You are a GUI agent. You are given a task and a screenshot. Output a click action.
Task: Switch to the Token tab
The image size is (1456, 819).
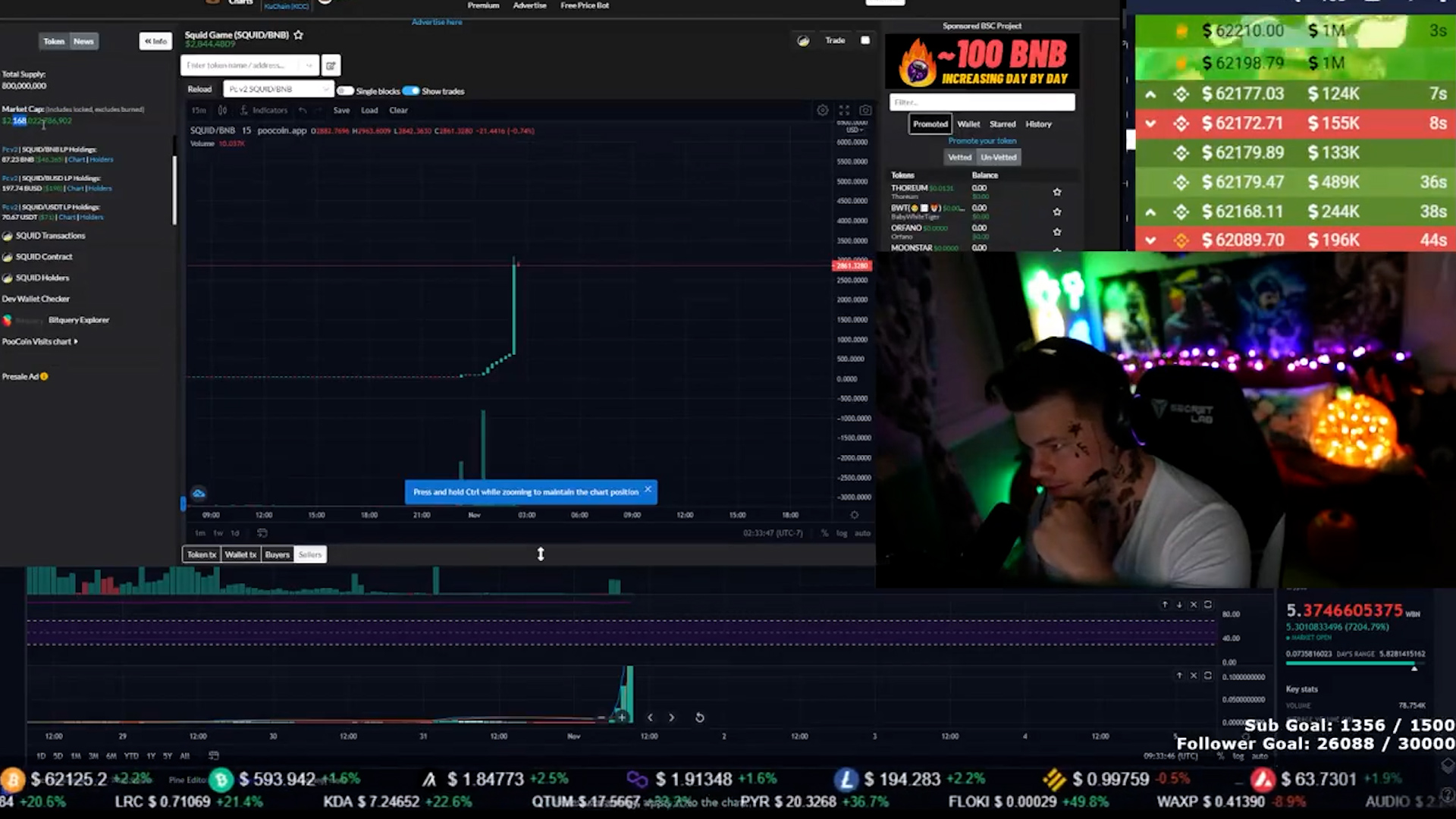pos(54,41)
